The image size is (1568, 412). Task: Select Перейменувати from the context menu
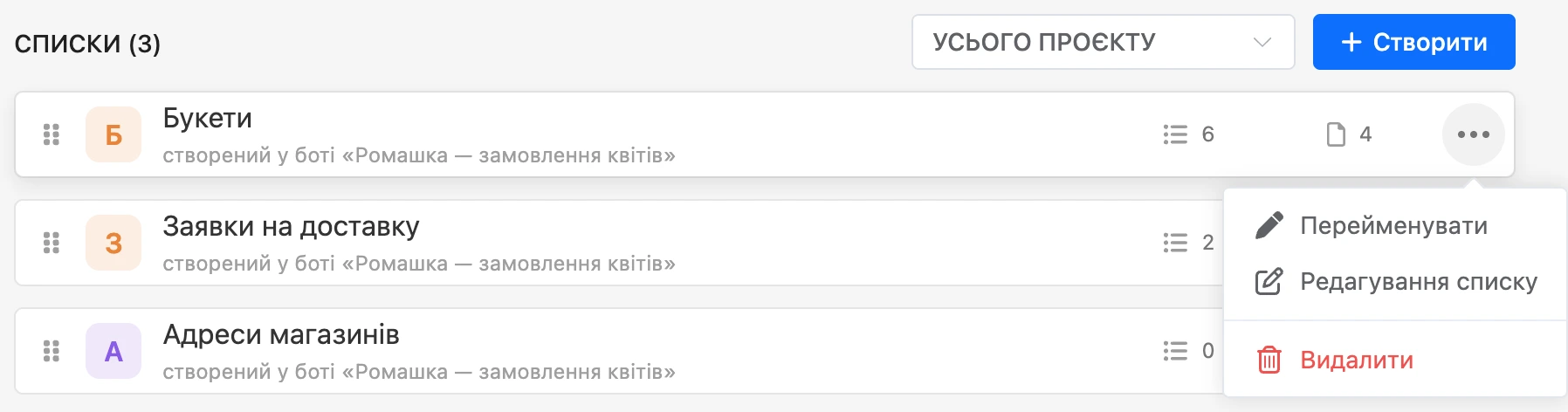(1394, 225)
